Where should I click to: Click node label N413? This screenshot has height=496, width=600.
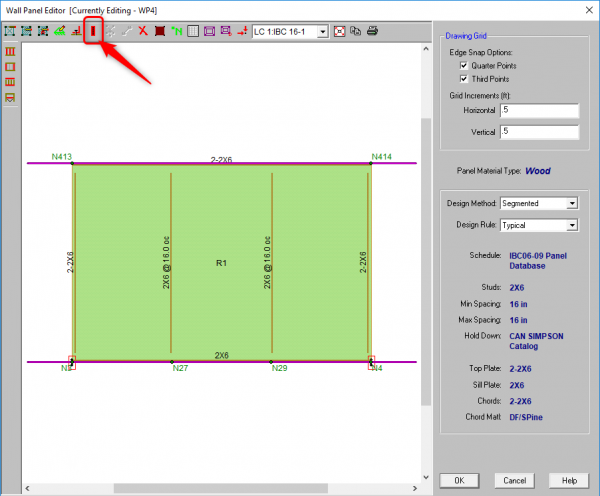62,157
